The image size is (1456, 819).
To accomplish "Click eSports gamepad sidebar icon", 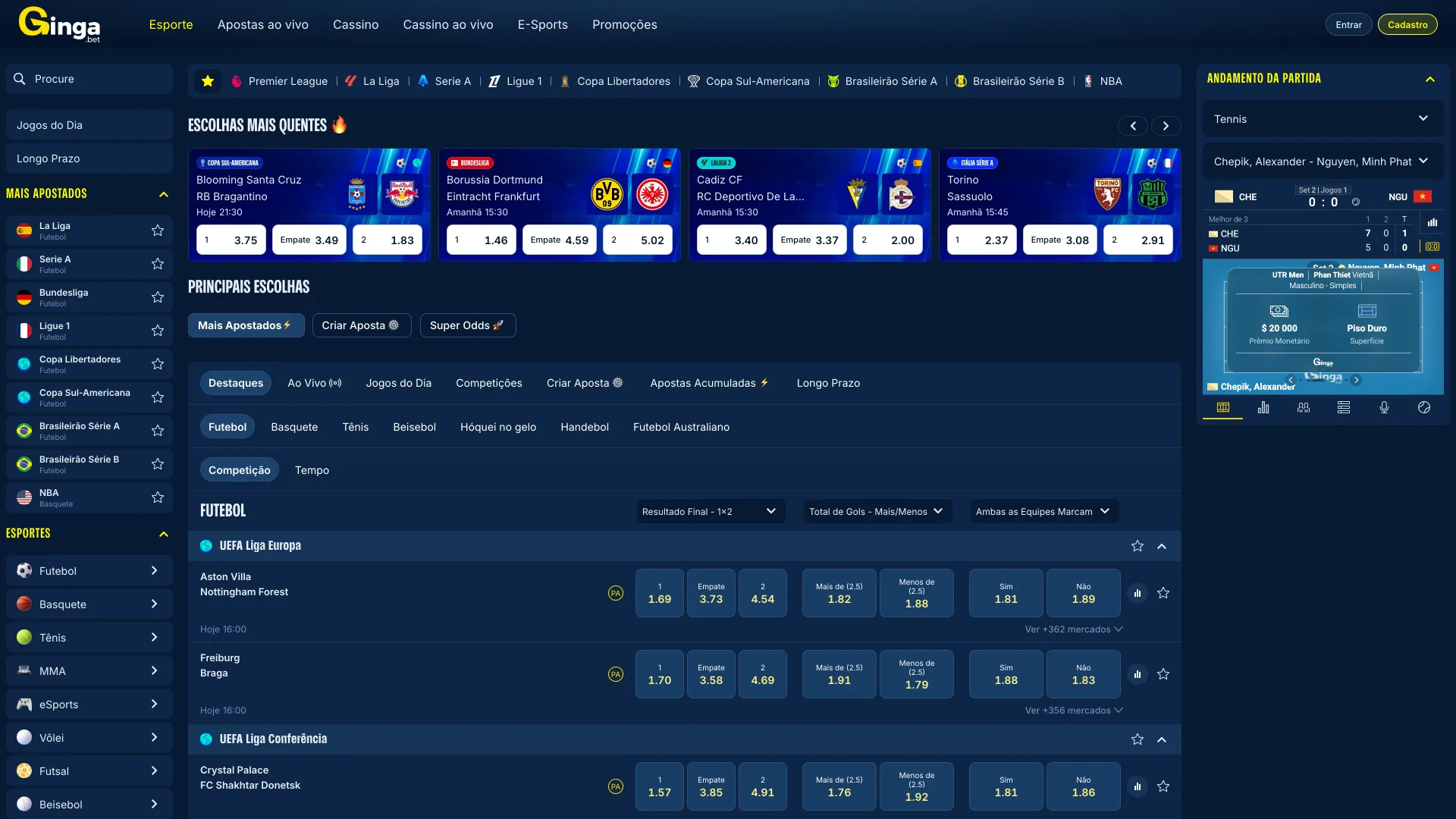I will point(24,704).
